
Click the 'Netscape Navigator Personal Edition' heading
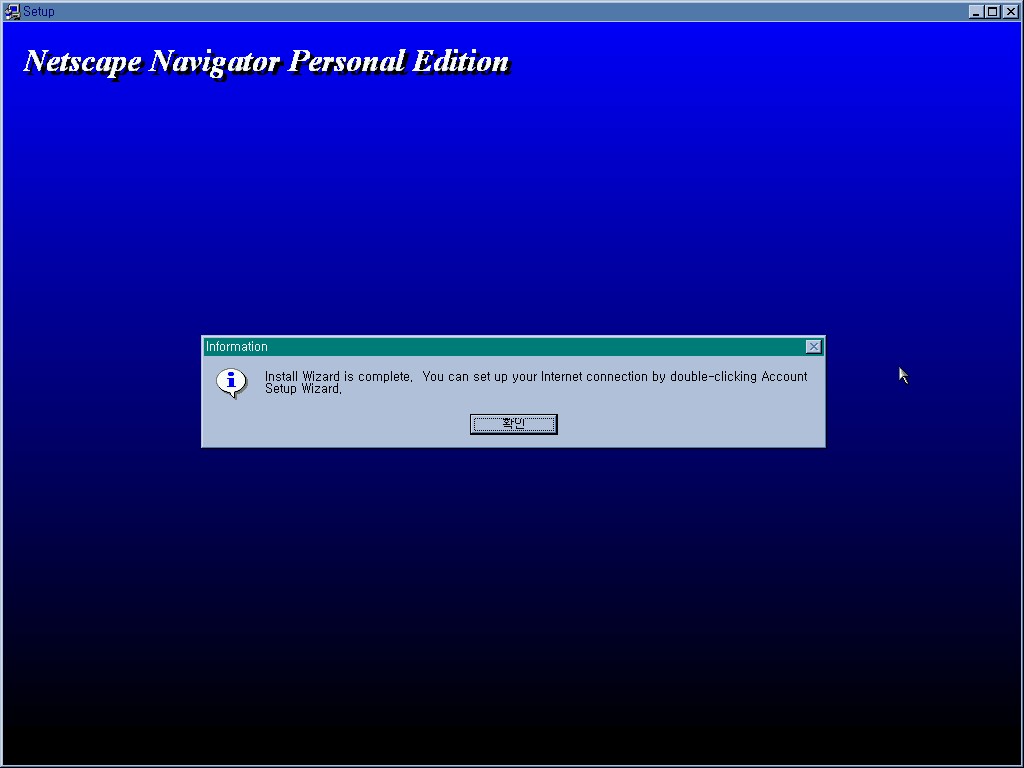click(x=266, y=62)
